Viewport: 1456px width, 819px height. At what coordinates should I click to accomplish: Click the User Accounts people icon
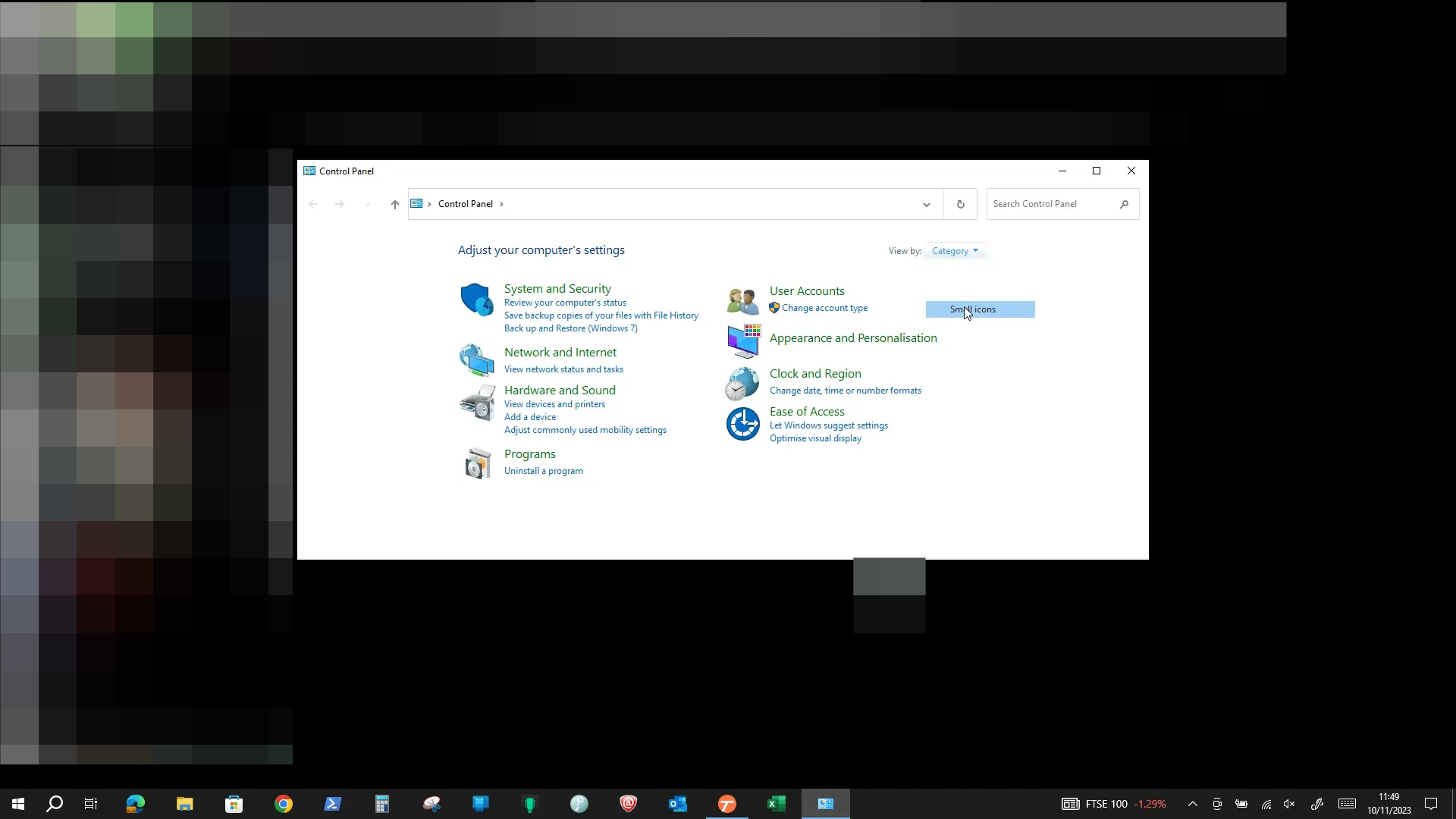pos(742,301)
